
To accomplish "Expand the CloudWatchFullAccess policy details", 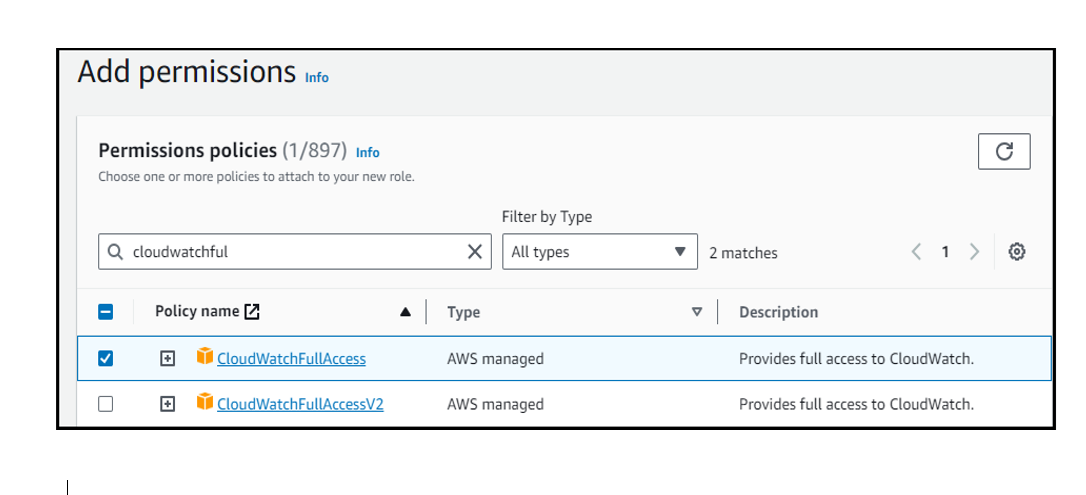I will coord(168,358).
